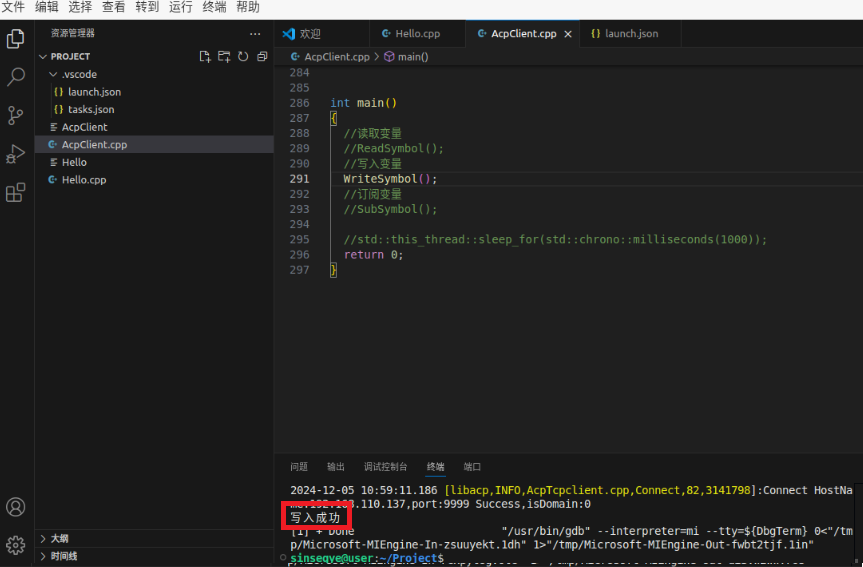Click the int main() declaration line
The height and width of the screenshot is (567, 863).
tap(363, 103)
